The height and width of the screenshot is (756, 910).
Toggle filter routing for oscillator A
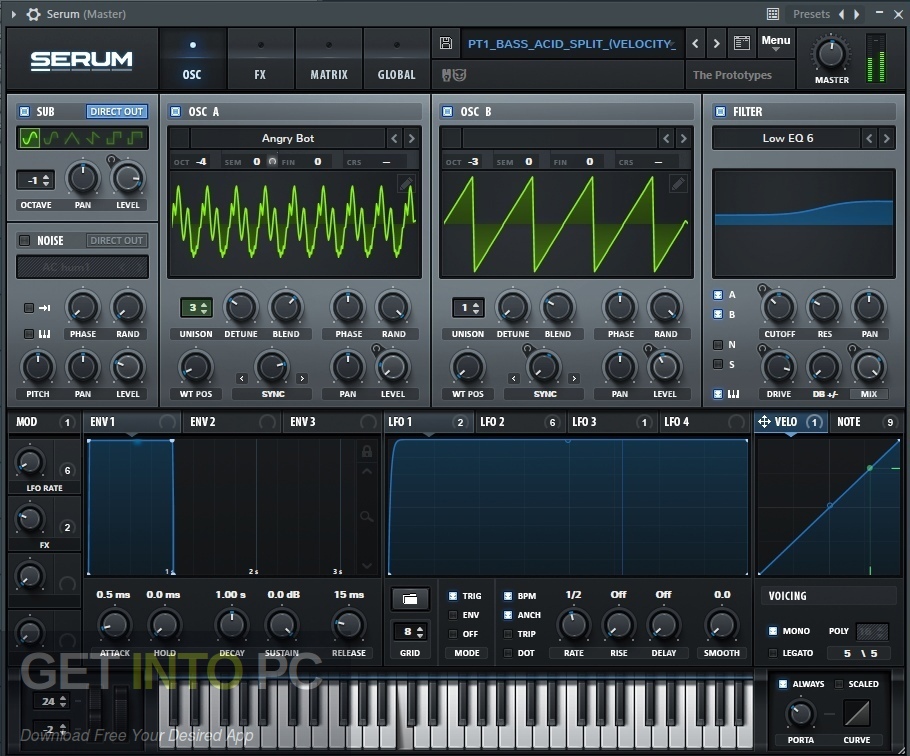[x=718, y=295]
